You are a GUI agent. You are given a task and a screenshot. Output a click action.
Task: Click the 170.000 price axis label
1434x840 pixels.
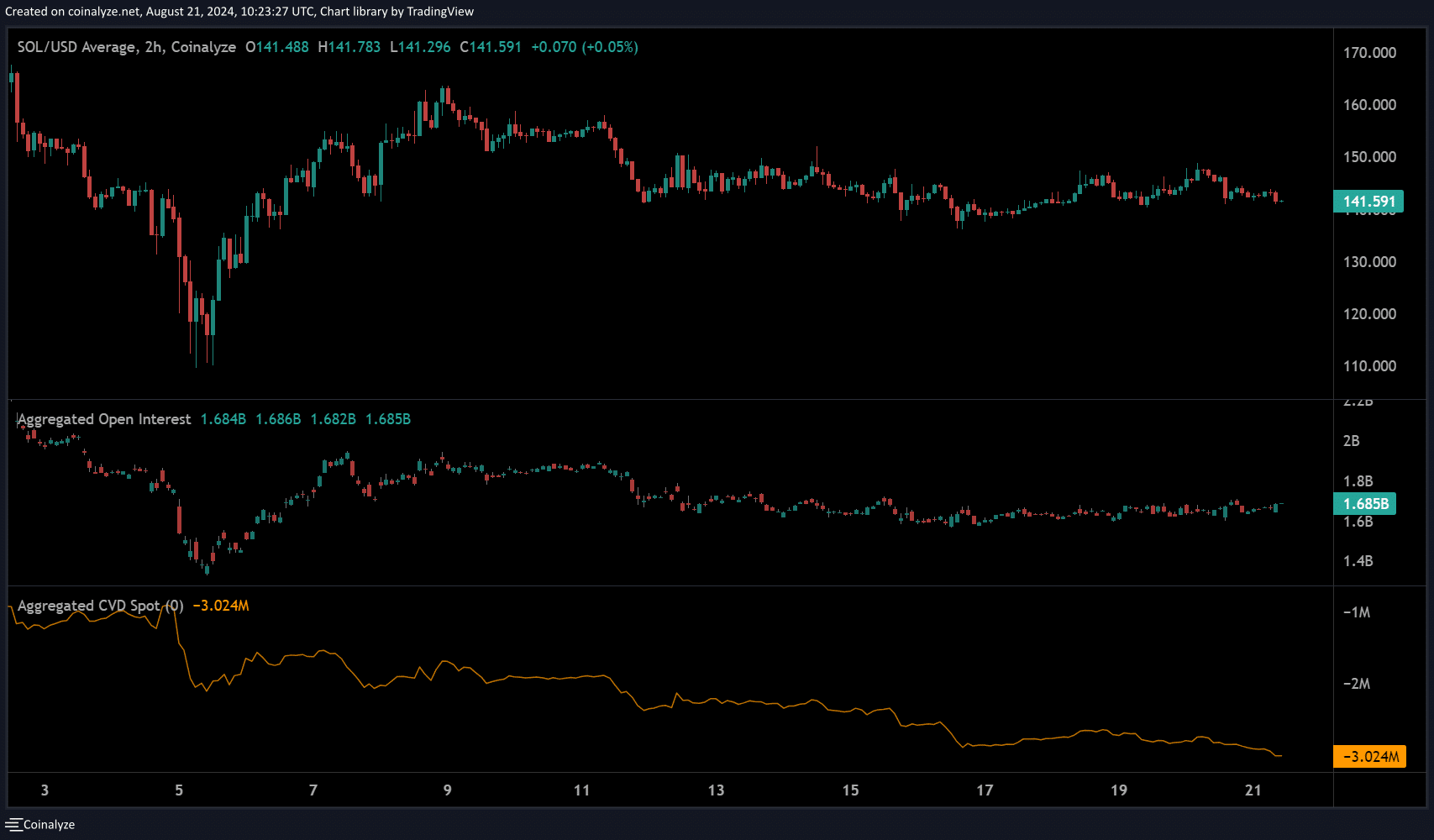tap(1369, 53)
